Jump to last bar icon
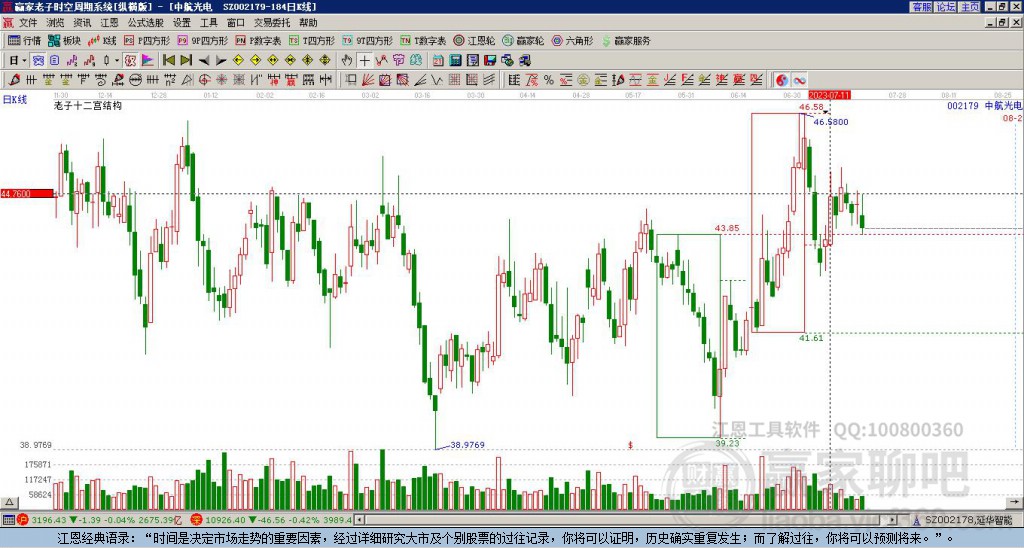Image resolution: width=1024 pixels, height=548 pixels. 186,61
